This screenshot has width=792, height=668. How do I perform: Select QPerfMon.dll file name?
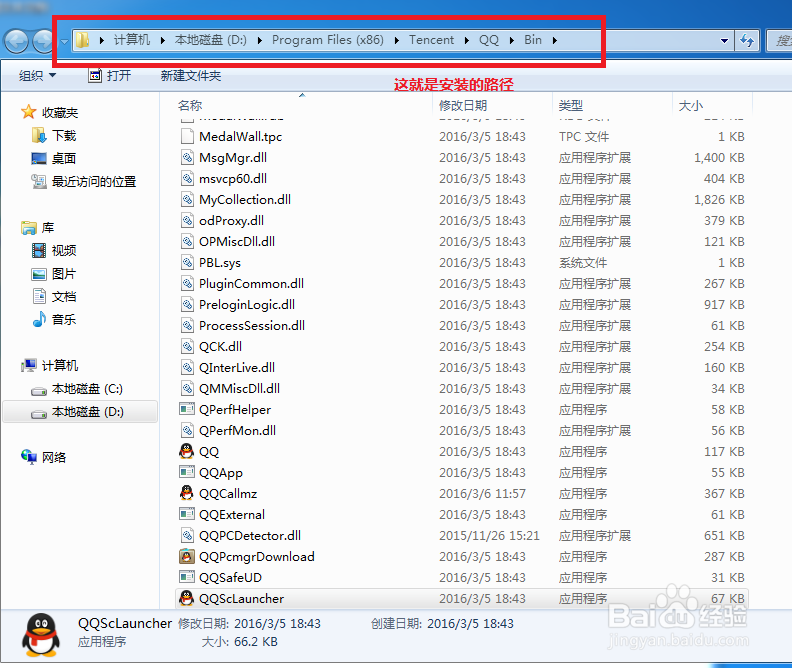(237, 431)
